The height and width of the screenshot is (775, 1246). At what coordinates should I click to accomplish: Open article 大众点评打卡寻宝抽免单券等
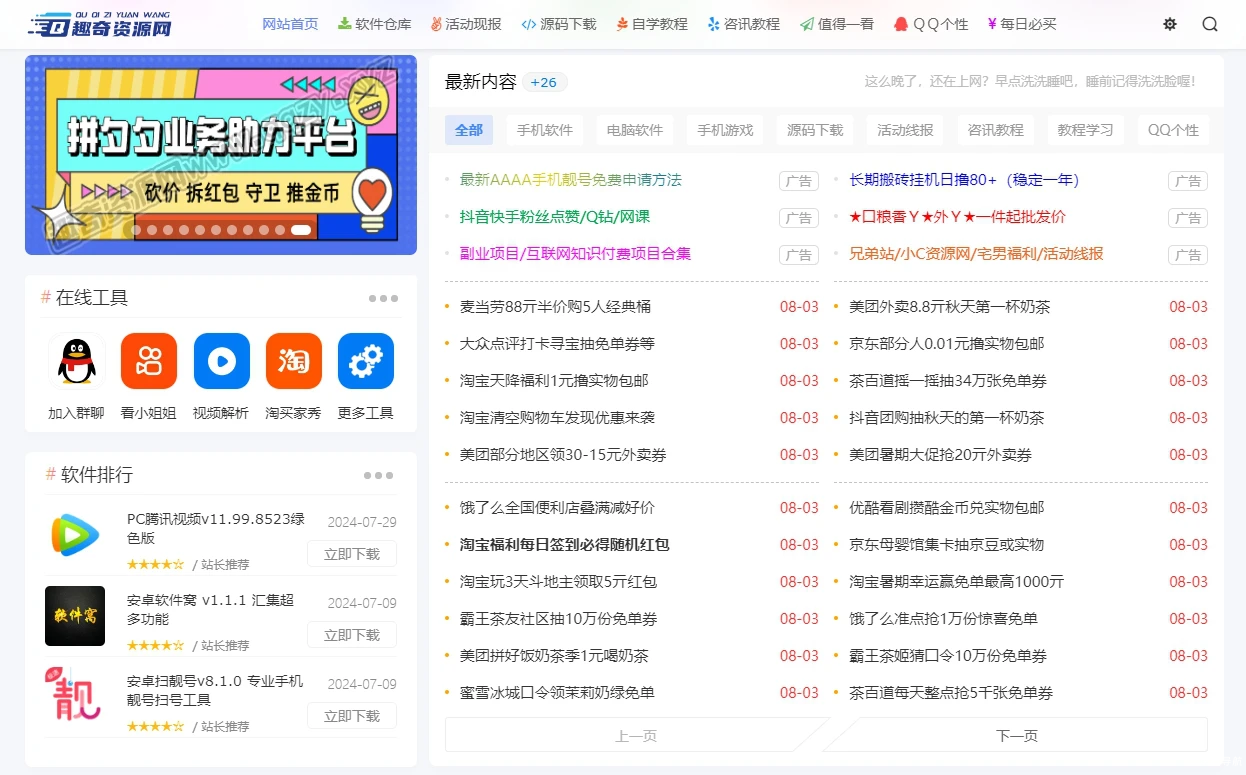557,344
